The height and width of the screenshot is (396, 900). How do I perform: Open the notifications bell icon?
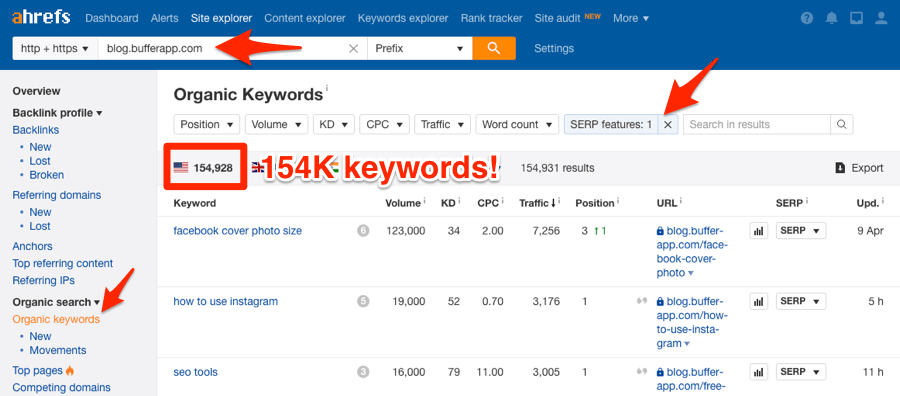(832, 18)
